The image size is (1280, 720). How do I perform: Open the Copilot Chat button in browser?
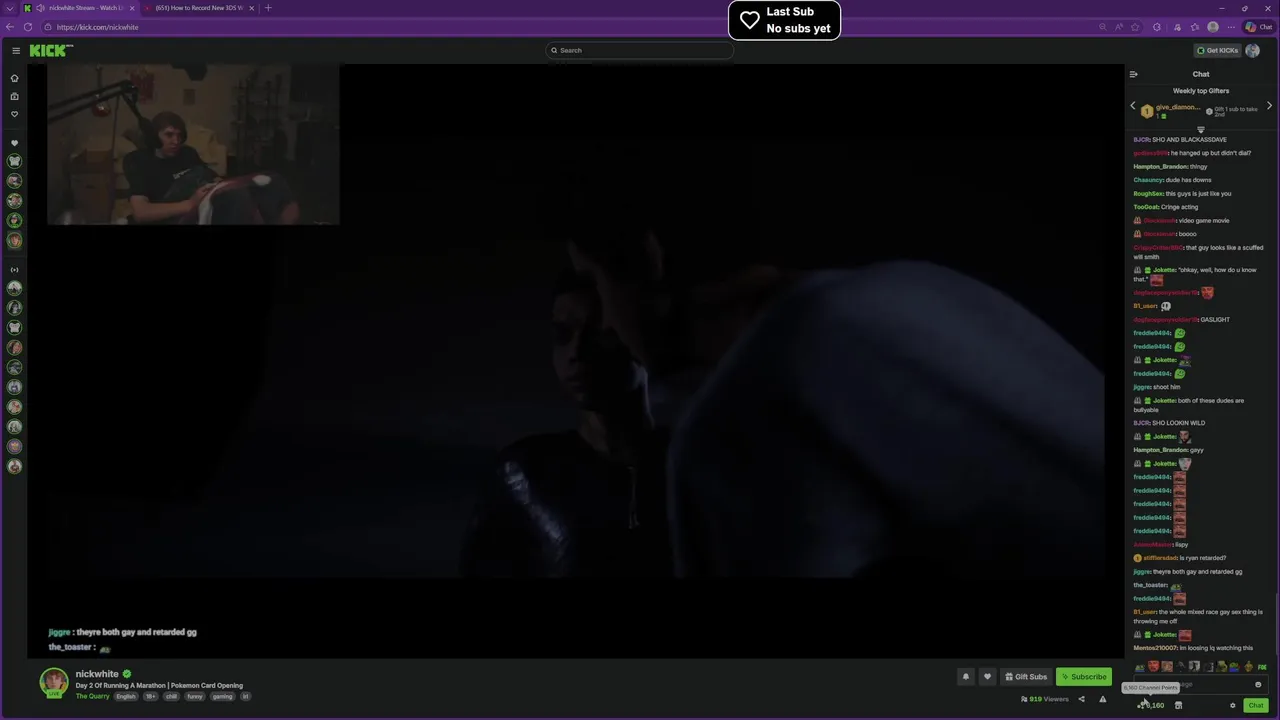1258,27
